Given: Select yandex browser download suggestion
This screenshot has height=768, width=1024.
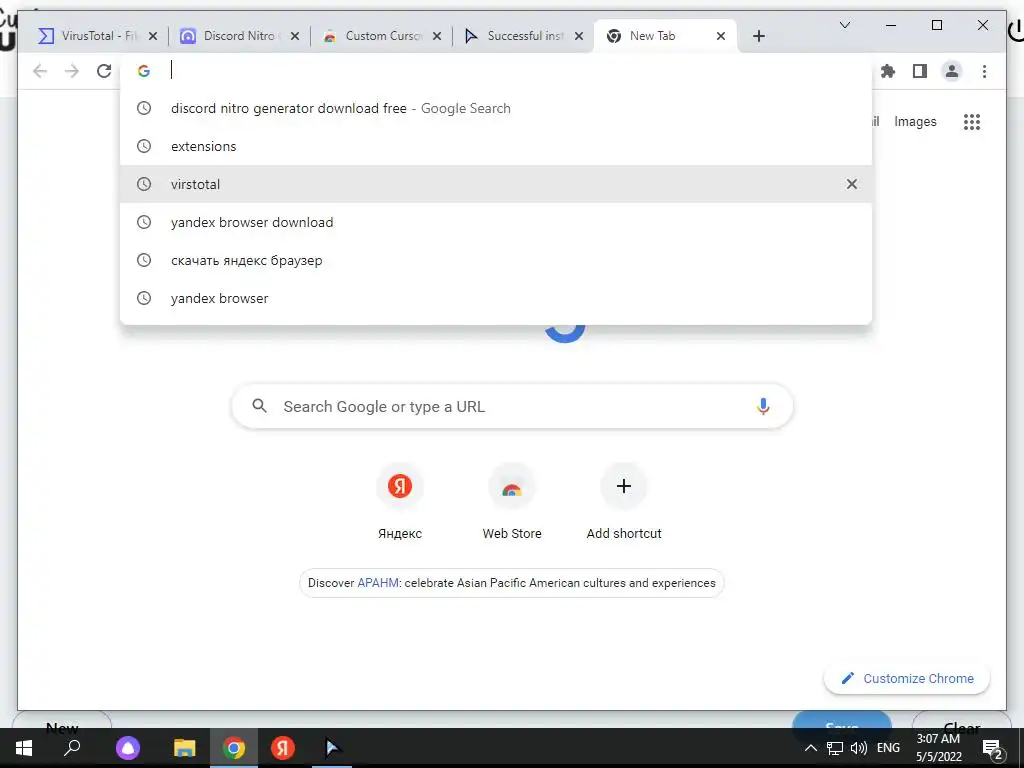Looking at the screenshot, I should [496, 222].
